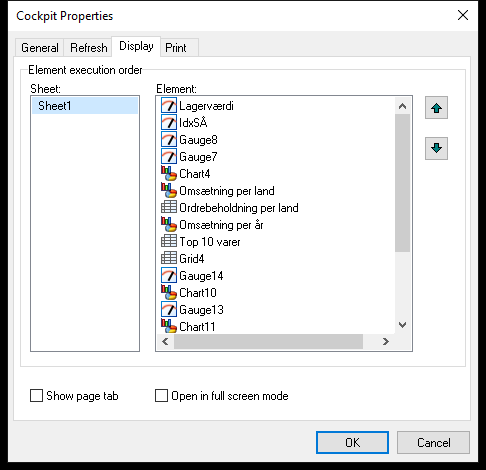This screenshot has height=470, width=486.
Task: Enable the Show page tab checkbox
Action: click(x=36, y=396)
